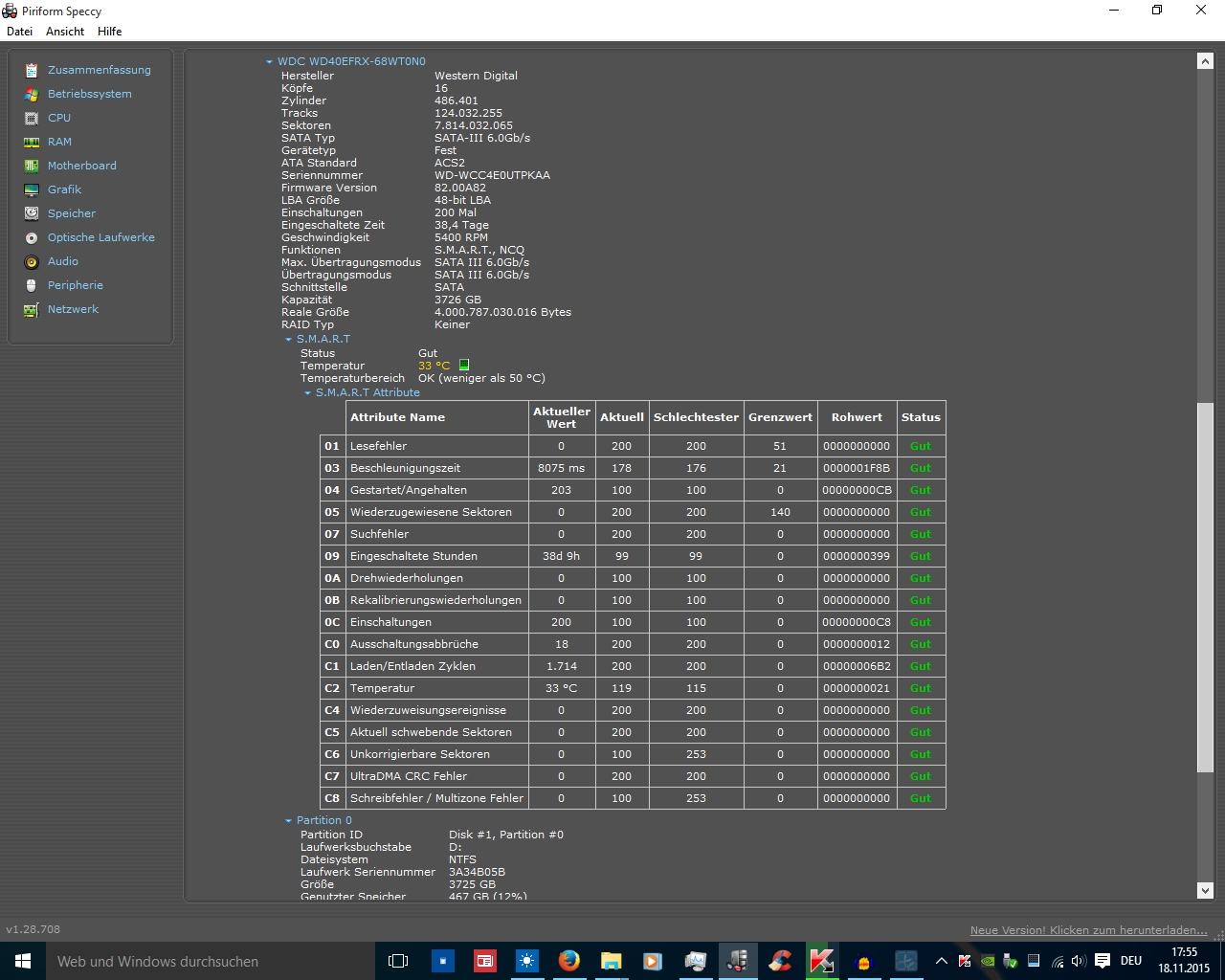Viewport: 1225px width, 980px height.
Task: Select the Aktuell schwebende Sektoren row
Action: (x=633, y=732)
